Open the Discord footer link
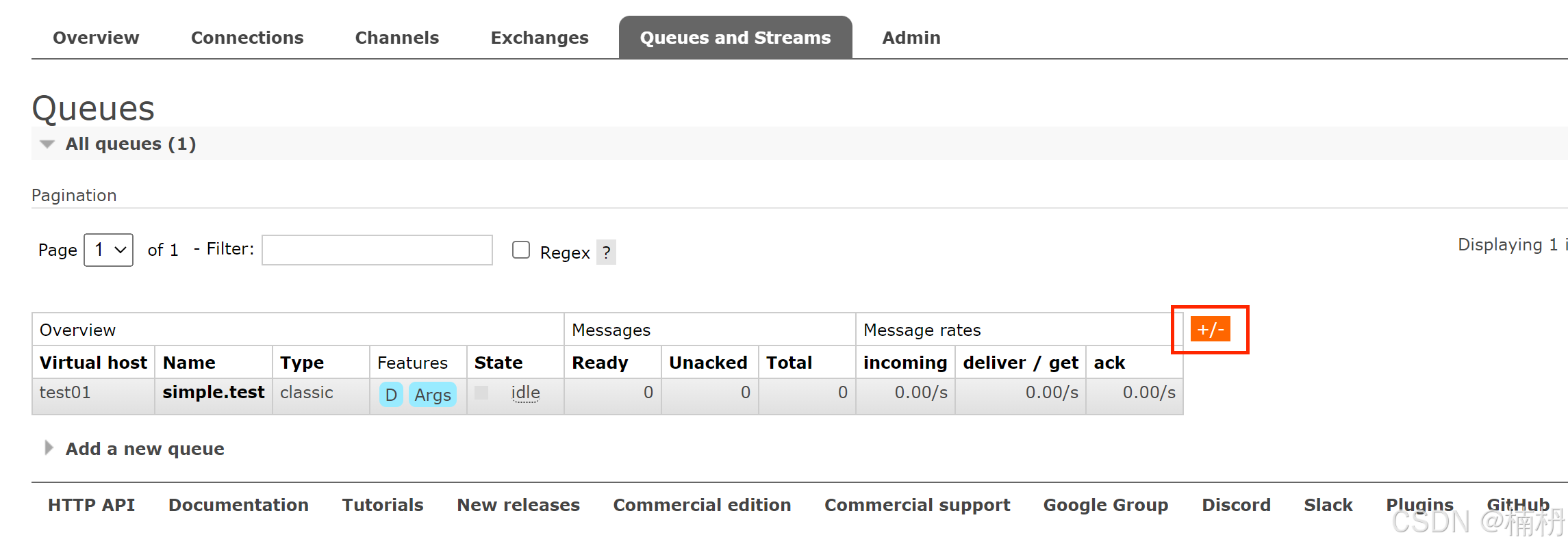The height and width of the screenshot is (548, 1568). 1236,505
